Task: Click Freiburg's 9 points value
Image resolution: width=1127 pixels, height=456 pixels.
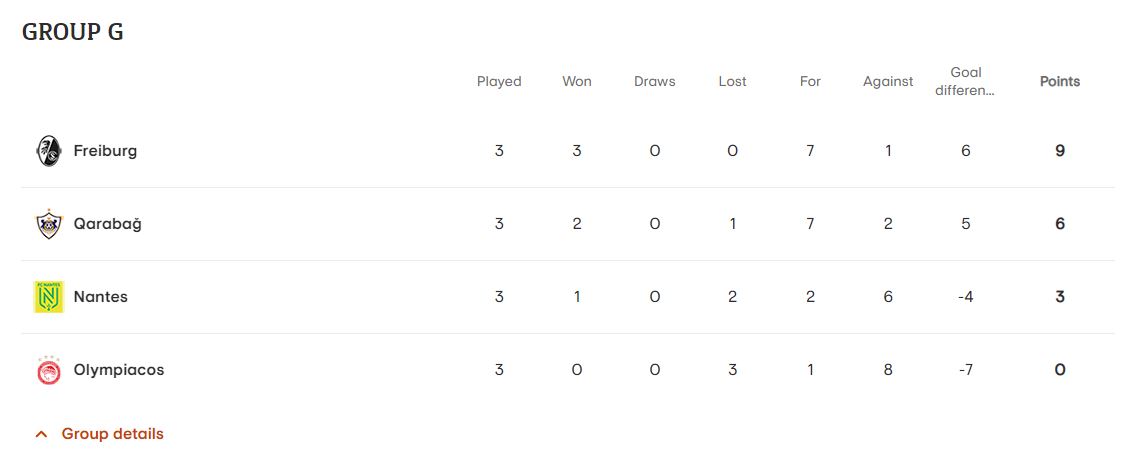Action: point(1060,151)
